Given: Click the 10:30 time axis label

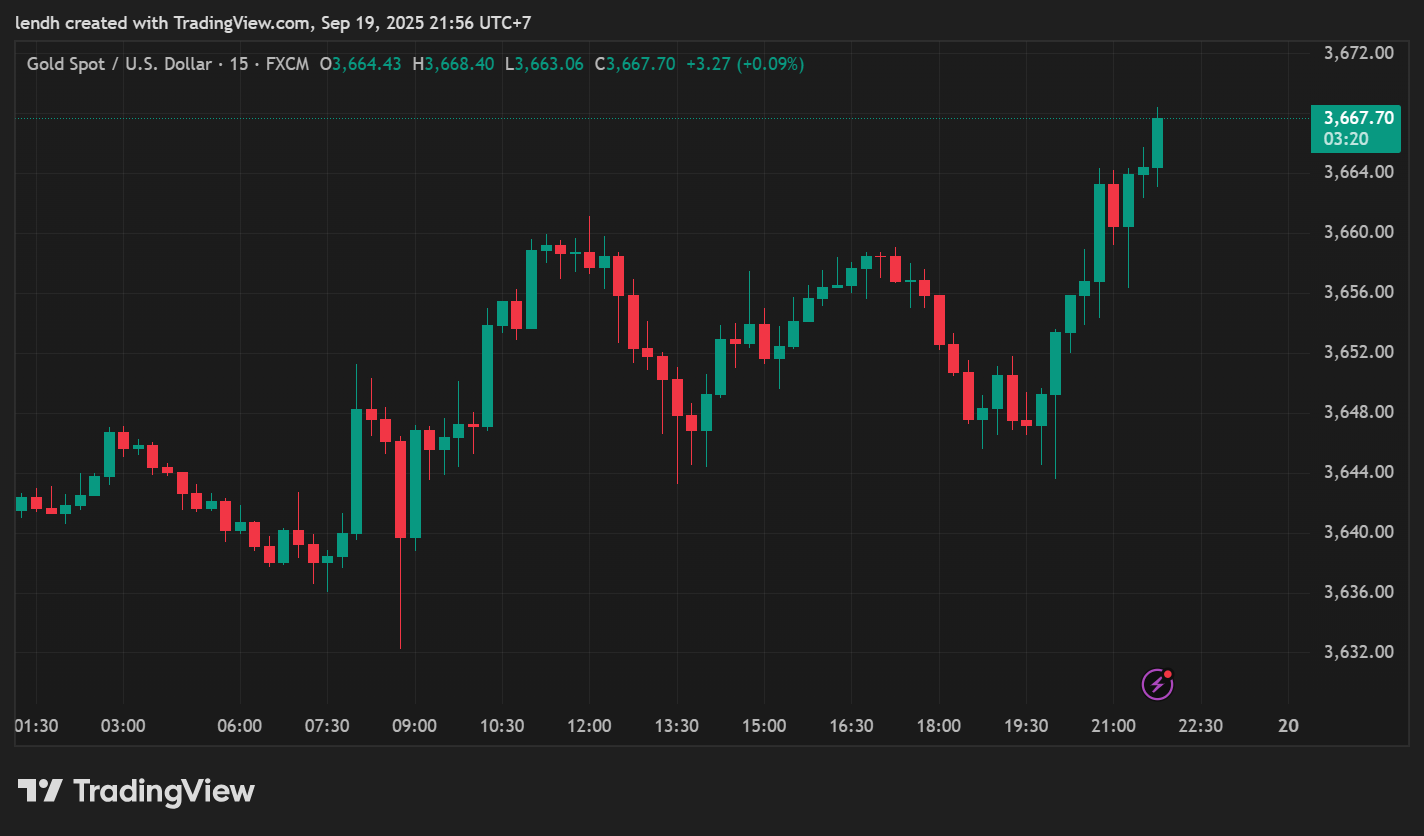Looking at the screenshot, I should [502, 726].
